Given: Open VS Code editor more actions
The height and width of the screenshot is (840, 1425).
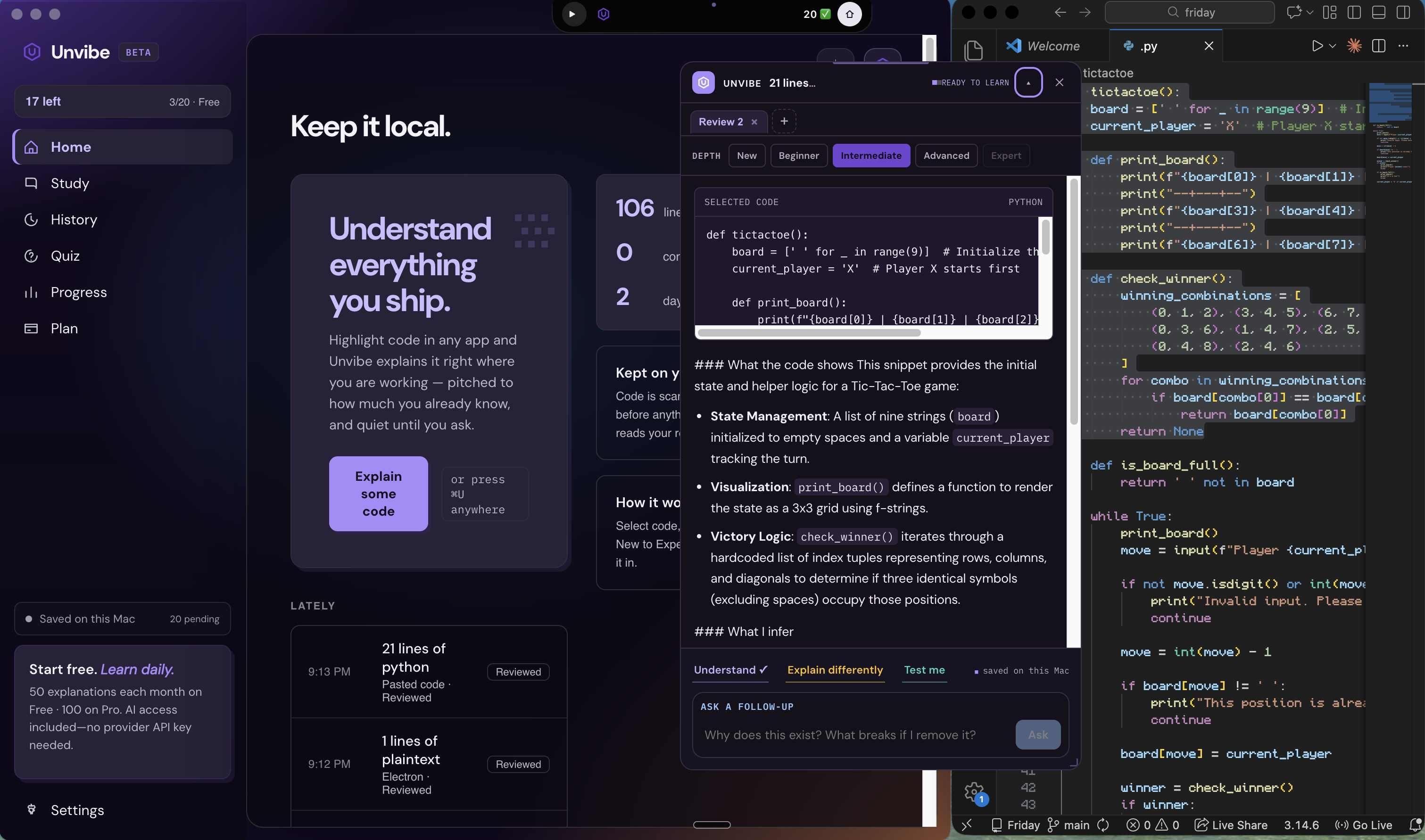Looking at the screenshot, I should pyautogui.click(x=1403, y=46).
